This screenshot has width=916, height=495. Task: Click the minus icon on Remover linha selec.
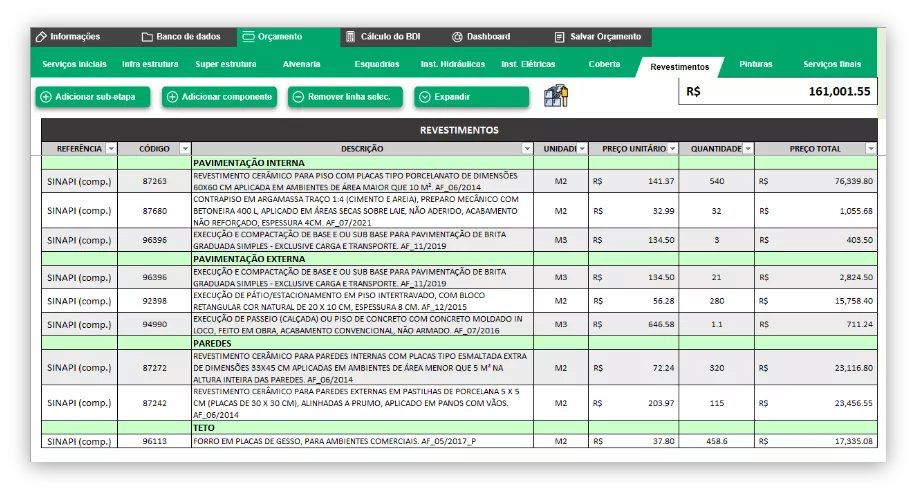click(x=299, y=97)
